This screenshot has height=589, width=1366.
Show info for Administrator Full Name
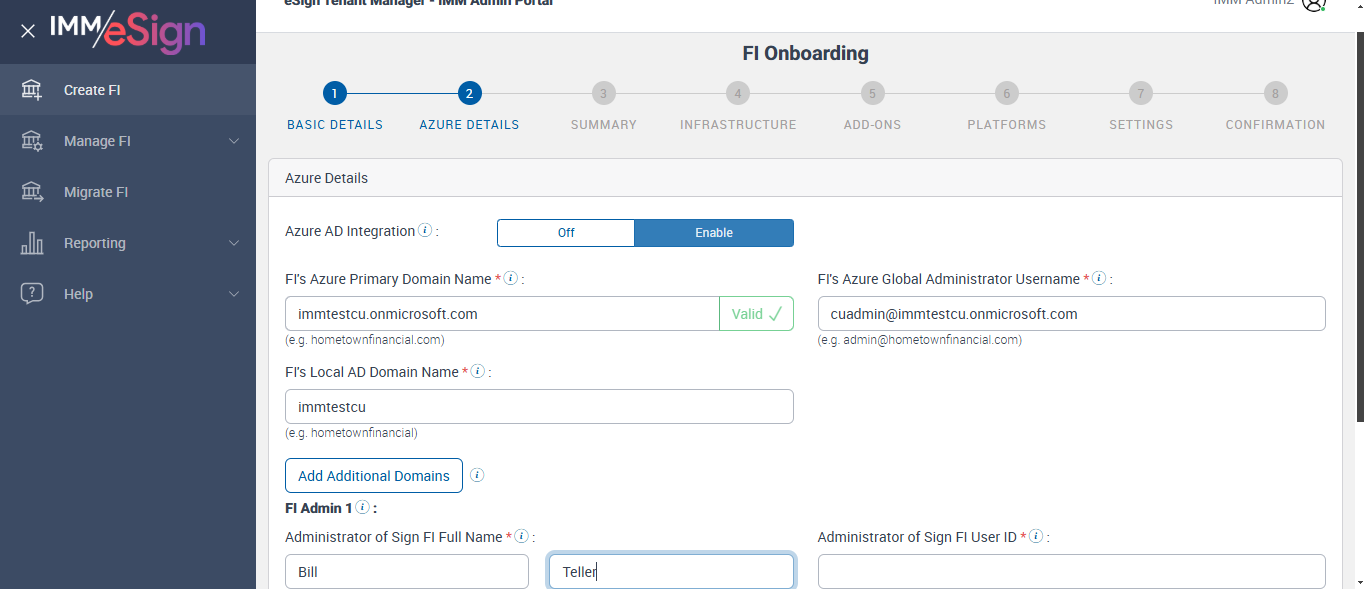pyautogui.click(x=522, y=537)
